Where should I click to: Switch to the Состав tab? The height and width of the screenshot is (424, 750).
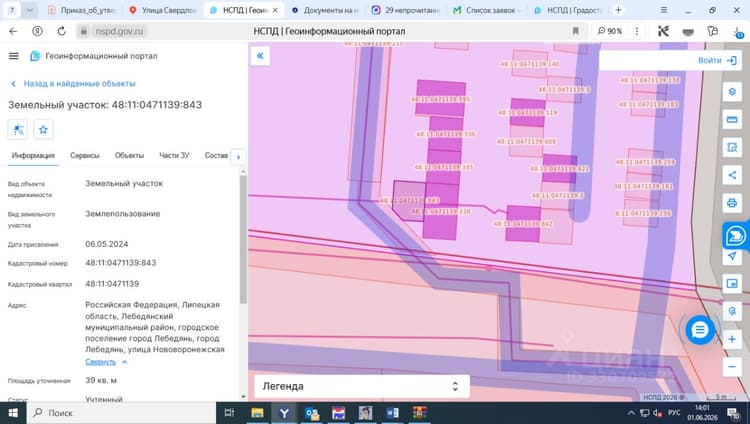216,156
